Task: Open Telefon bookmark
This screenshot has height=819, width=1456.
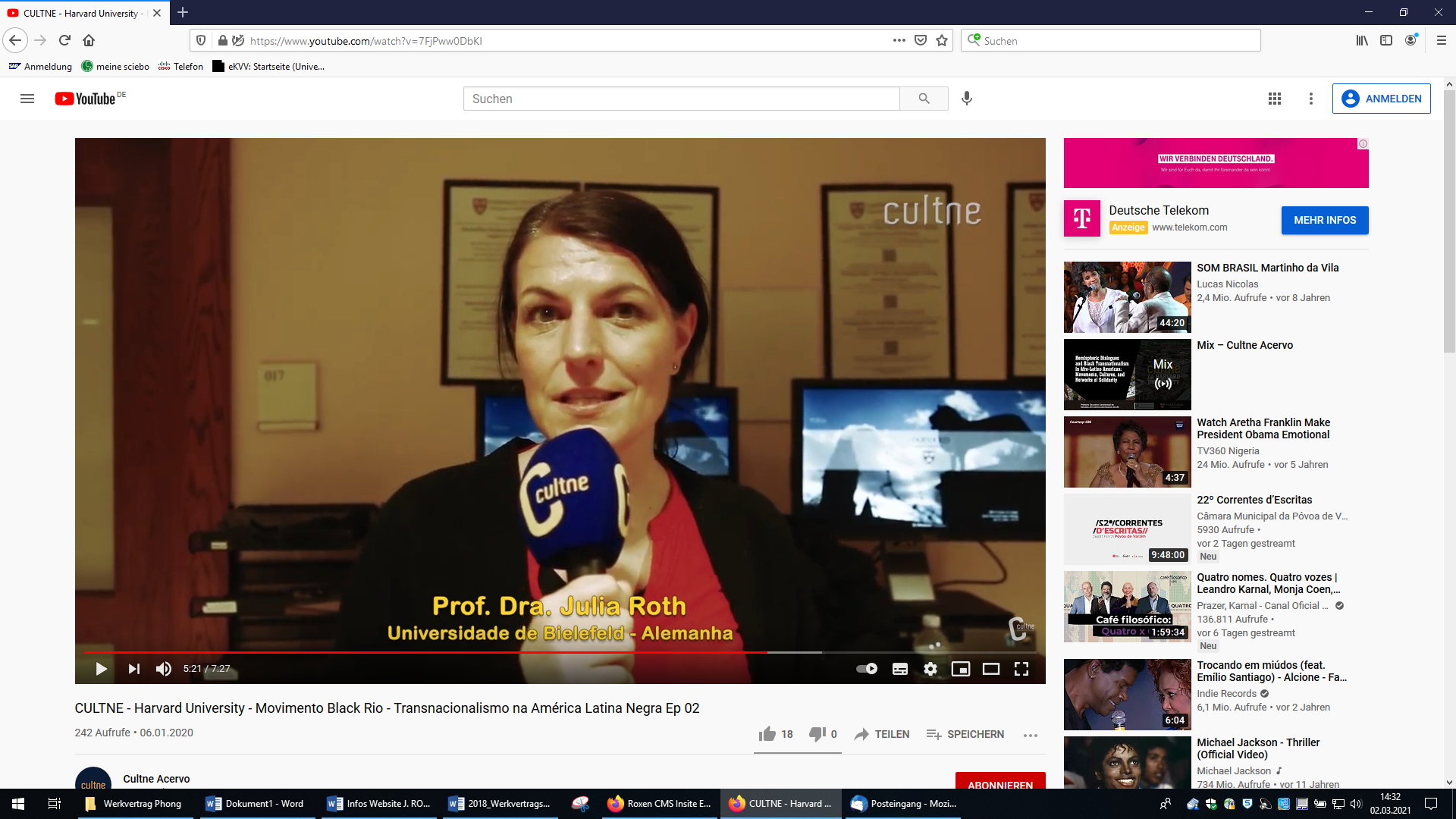Action: (x=180, y=67)
